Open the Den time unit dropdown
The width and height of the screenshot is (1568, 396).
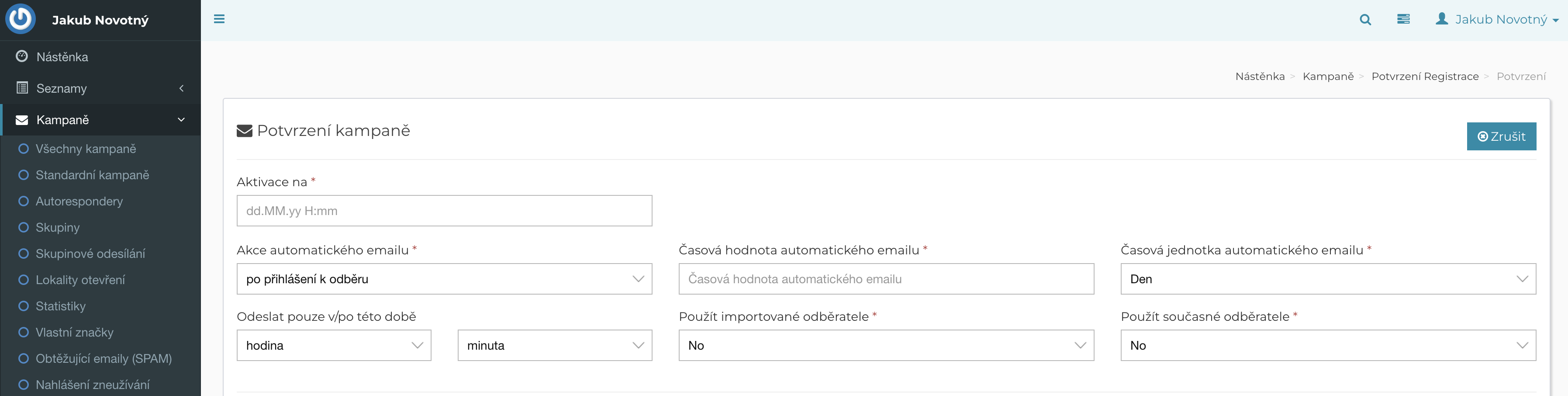[1328, 279]
